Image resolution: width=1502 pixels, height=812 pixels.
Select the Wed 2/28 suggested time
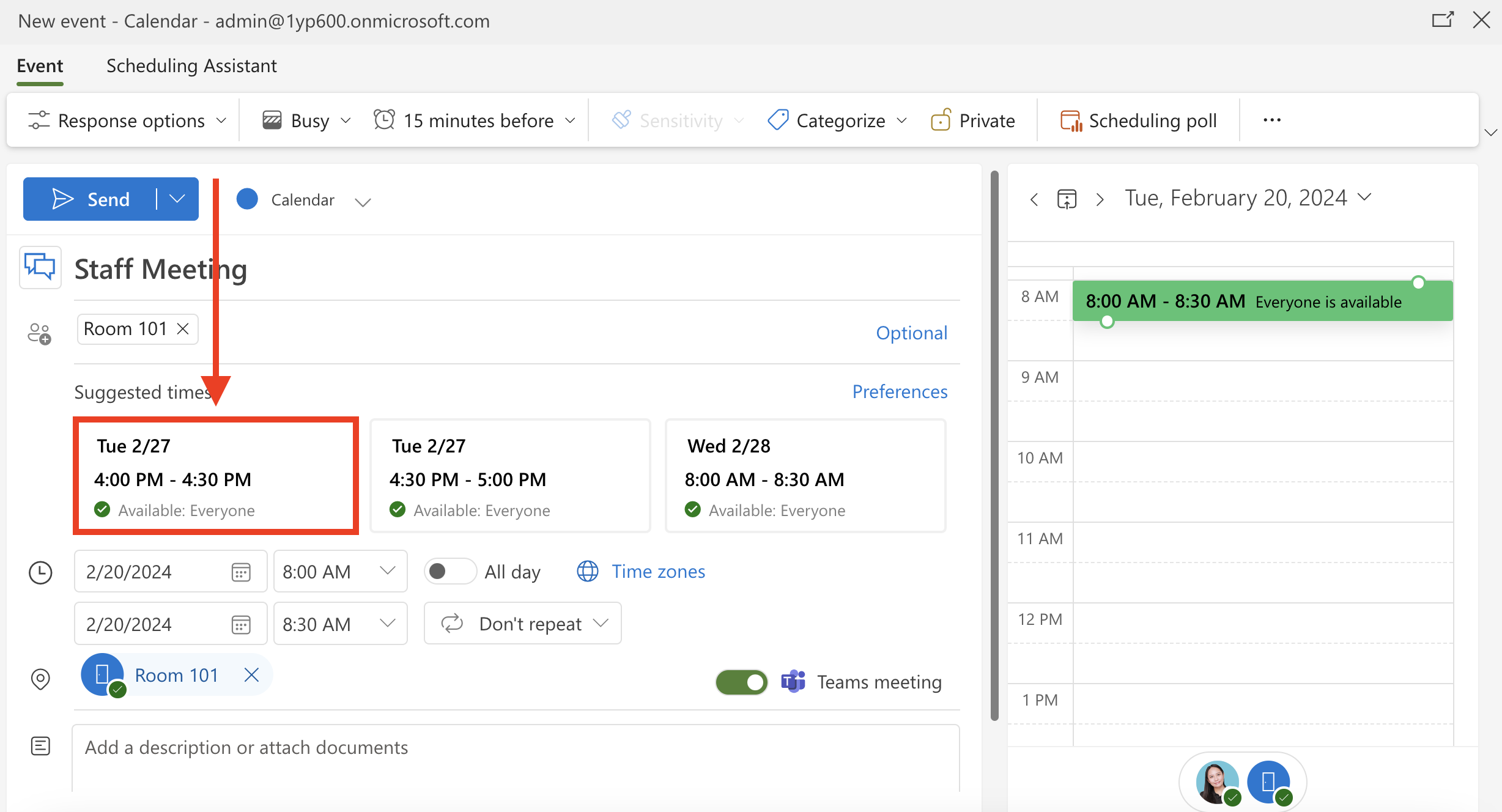(x=805, y=476)
